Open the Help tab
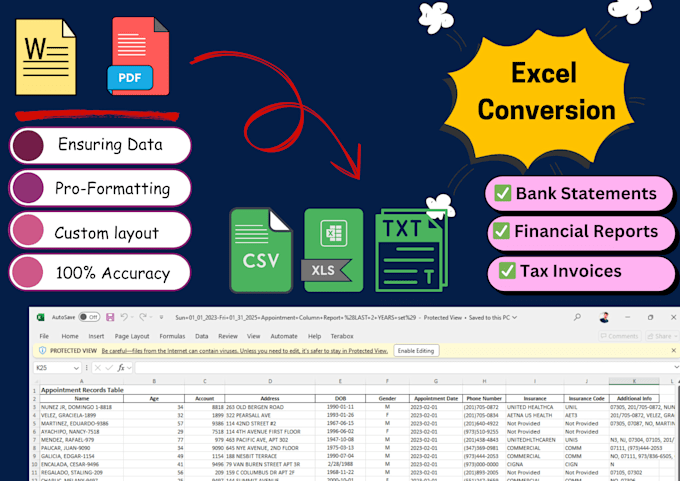 pos(314,336)
